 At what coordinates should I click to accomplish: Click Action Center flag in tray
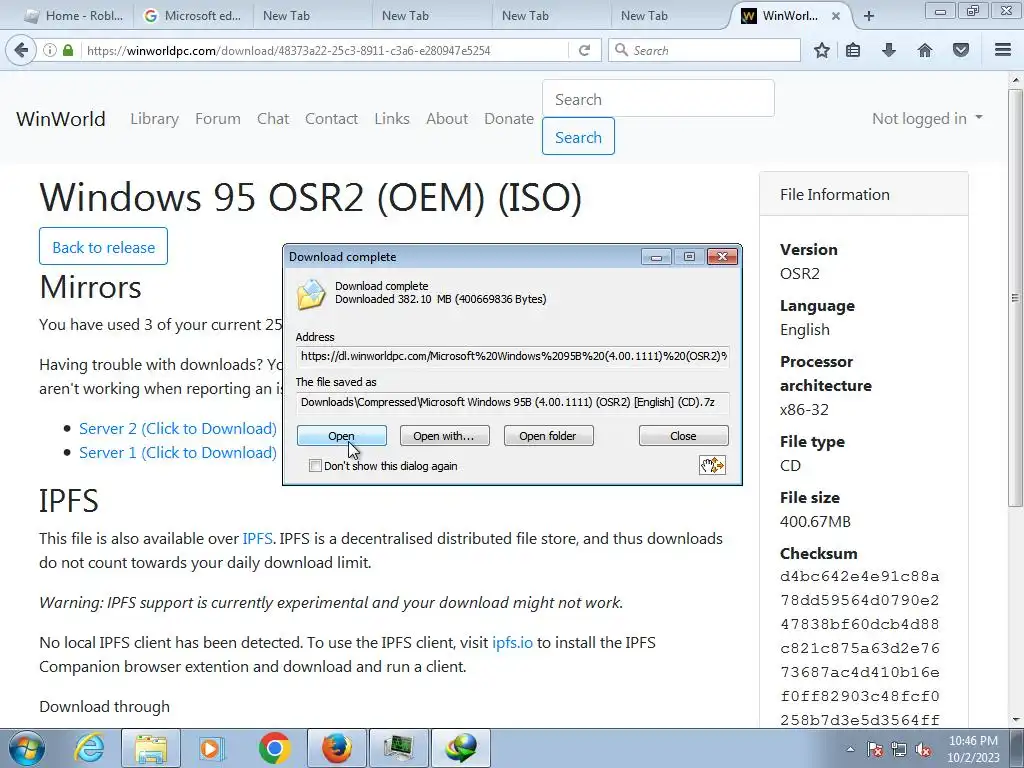point(875,749)
